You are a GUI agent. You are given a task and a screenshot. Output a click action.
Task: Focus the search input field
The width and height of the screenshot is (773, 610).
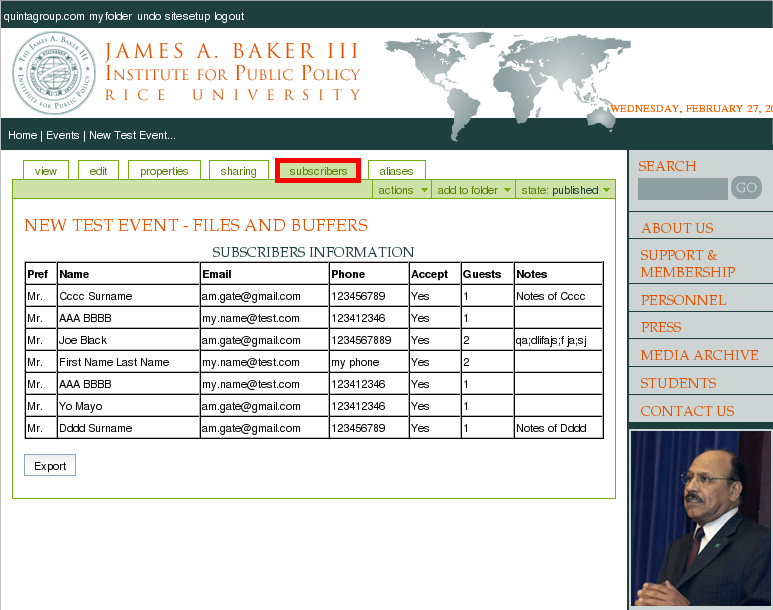pos(682,188)
